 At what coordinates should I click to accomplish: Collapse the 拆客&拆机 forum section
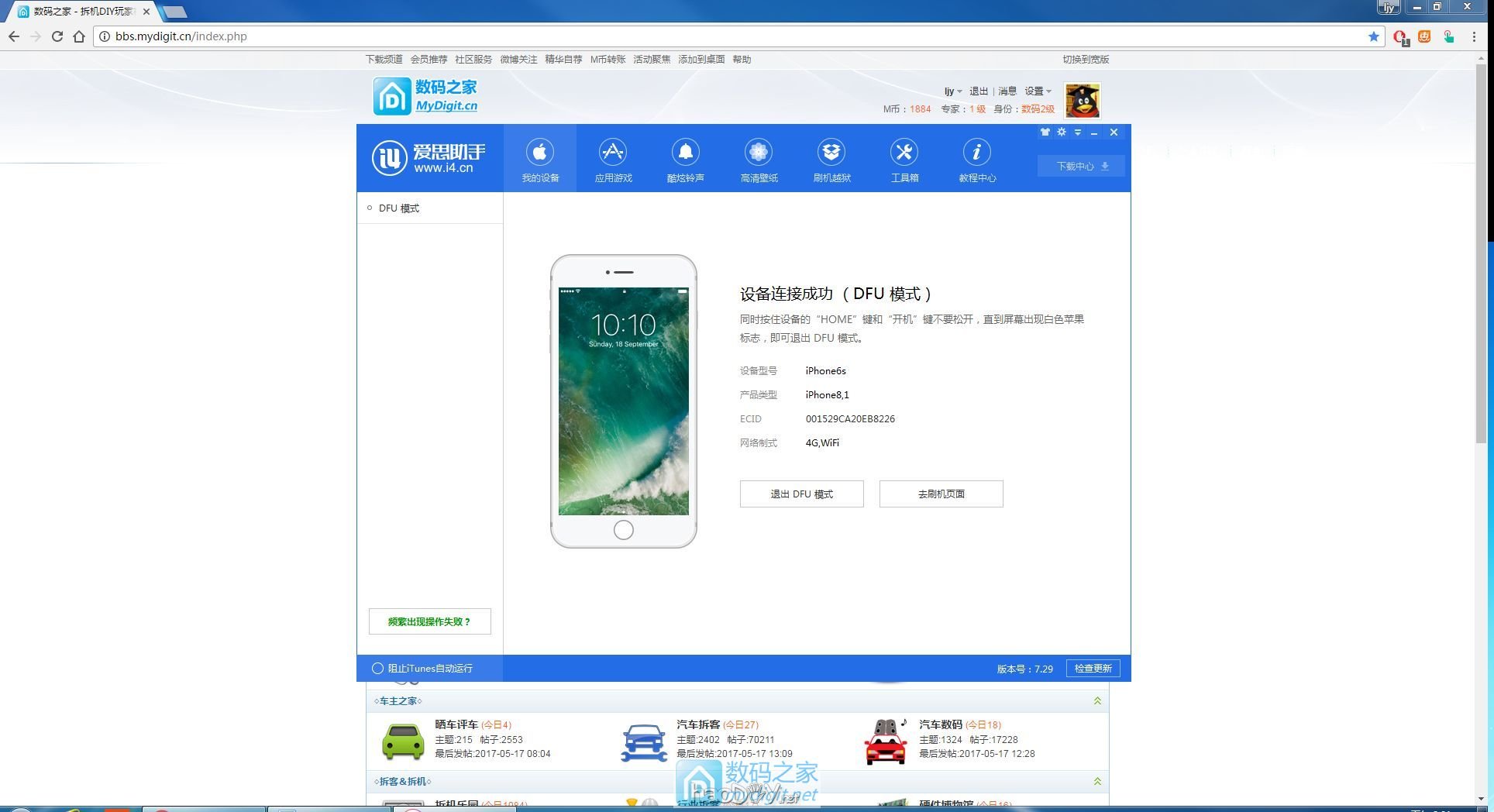pos(1097,782)
